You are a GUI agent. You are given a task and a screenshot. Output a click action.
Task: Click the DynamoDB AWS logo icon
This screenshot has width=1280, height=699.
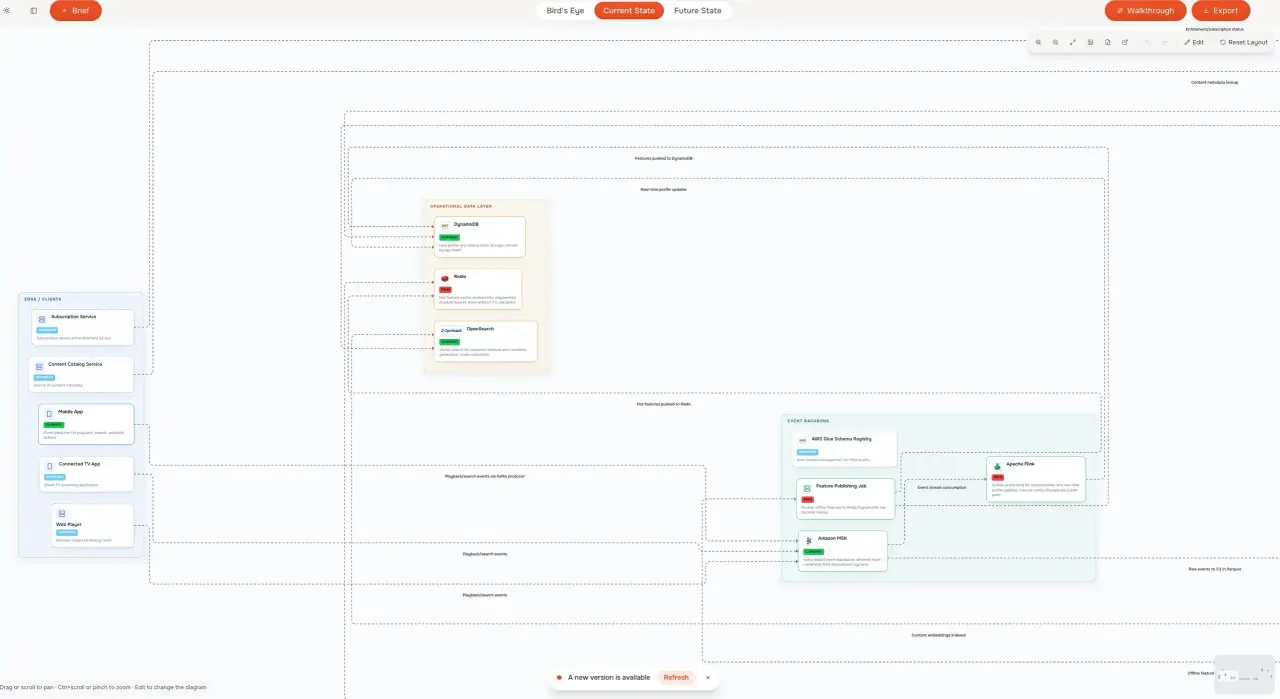coord(445,226)
